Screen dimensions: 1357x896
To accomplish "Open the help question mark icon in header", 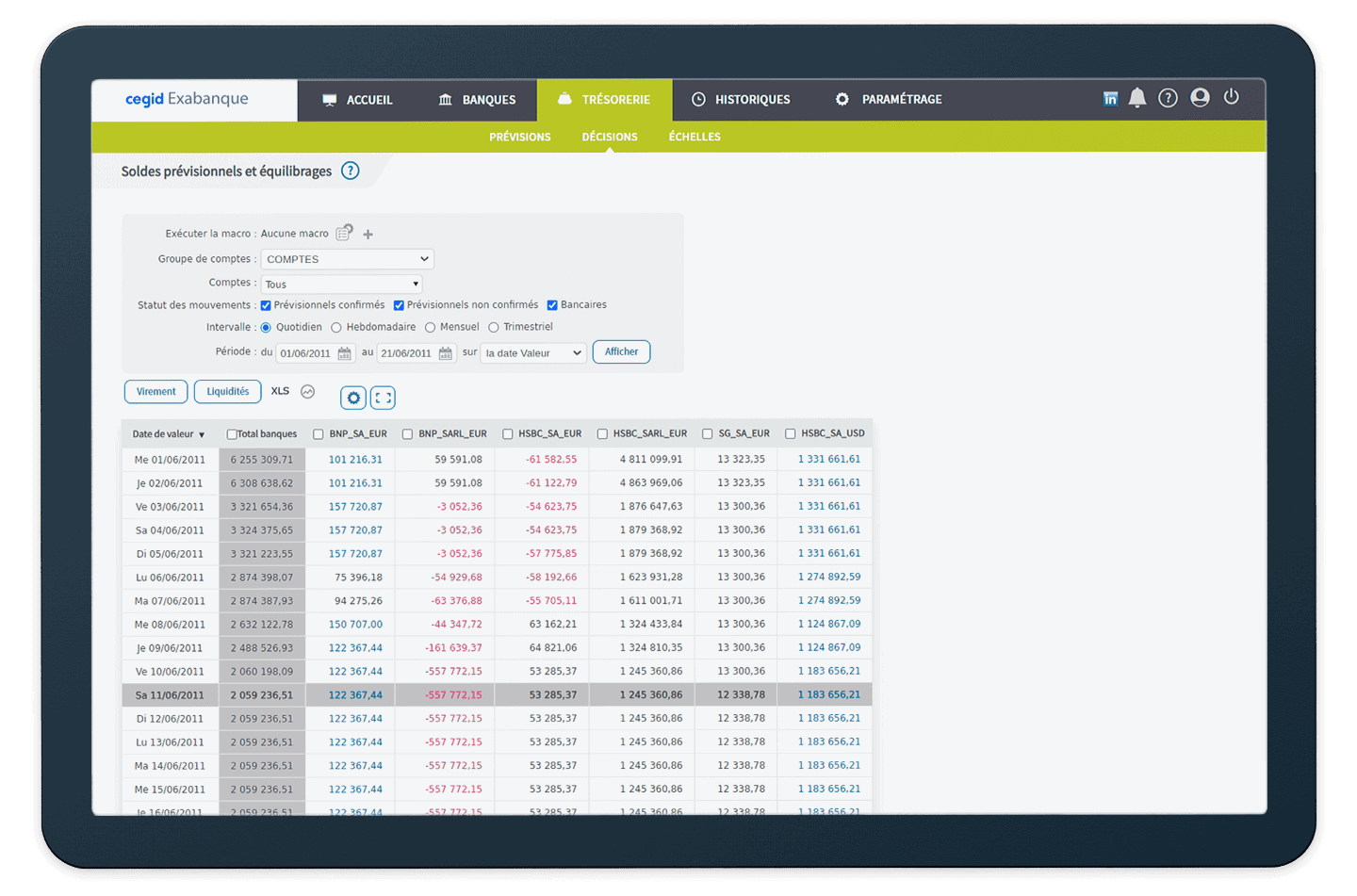I will pyautogui.click(x=1168, y=98).
